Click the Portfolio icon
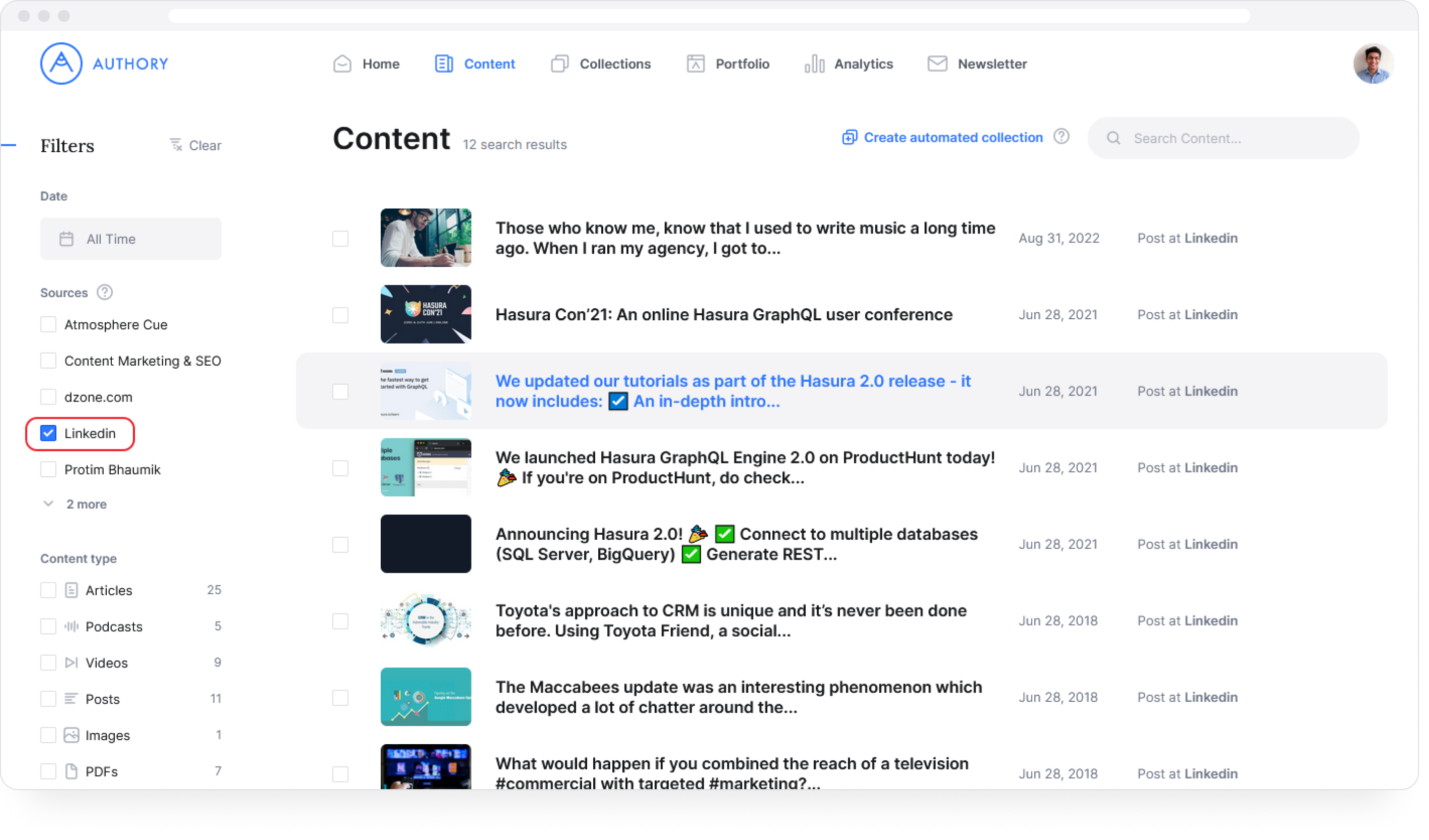Image resolution: width=1429 pixels, height=840 pixels. pyautogui.click(x=696, y=64)
